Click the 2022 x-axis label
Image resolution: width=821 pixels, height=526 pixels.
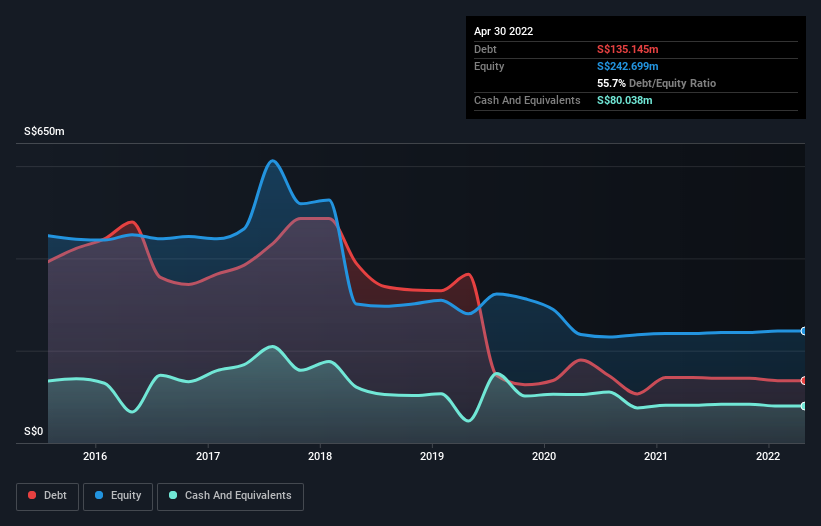point(768,456)
